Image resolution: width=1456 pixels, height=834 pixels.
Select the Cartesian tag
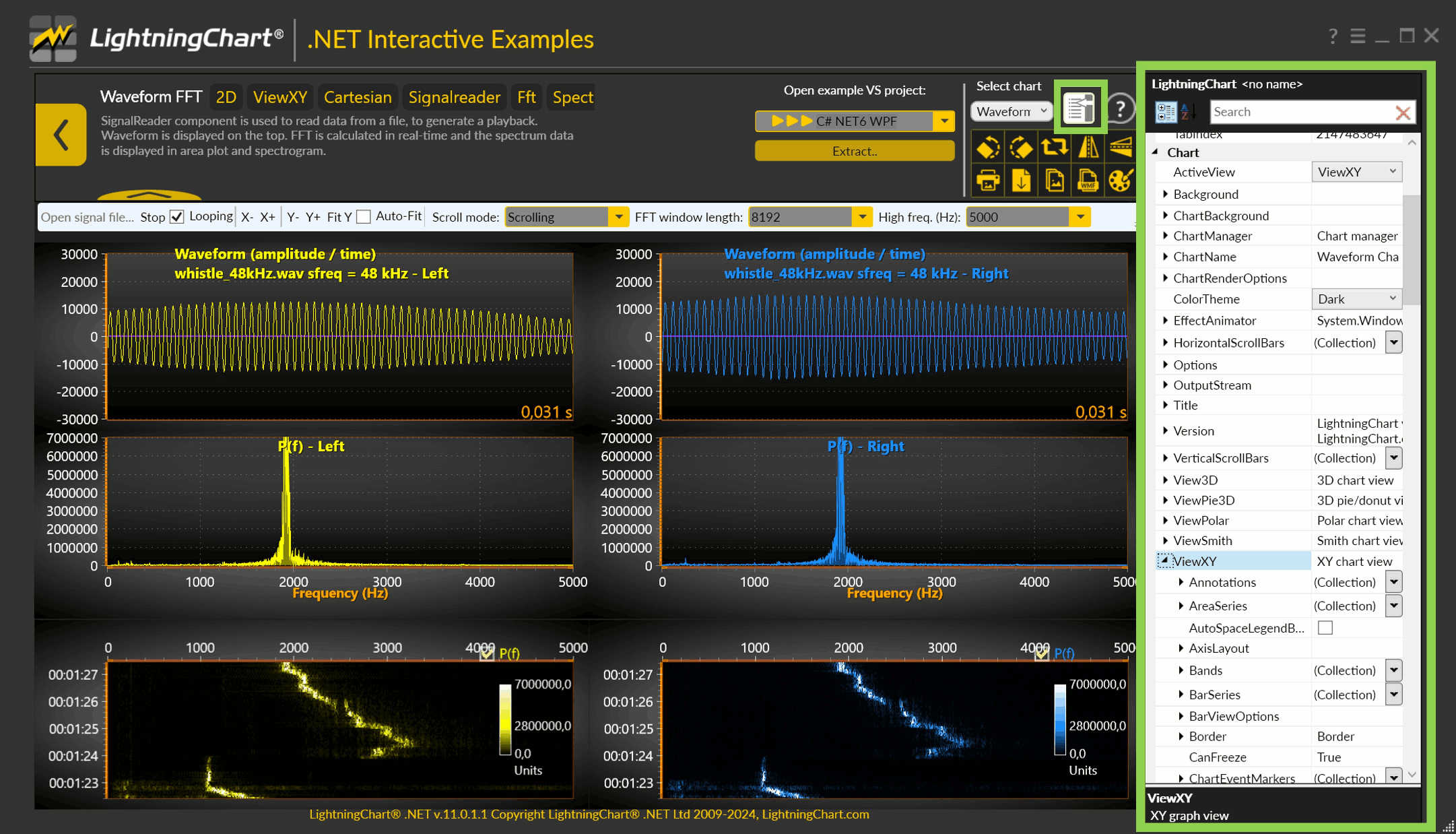pos(358,97)
